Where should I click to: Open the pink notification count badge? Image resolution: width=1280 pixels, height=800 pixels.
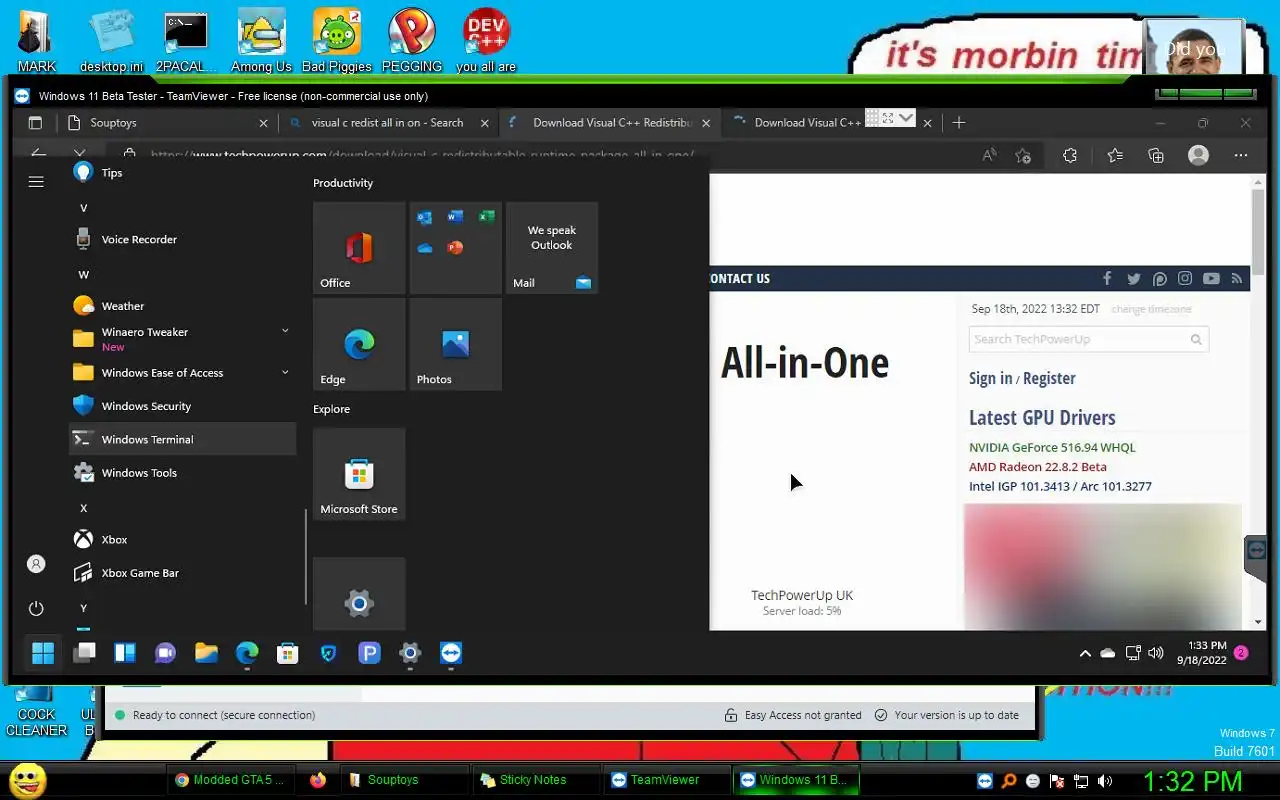point(1241,653)
